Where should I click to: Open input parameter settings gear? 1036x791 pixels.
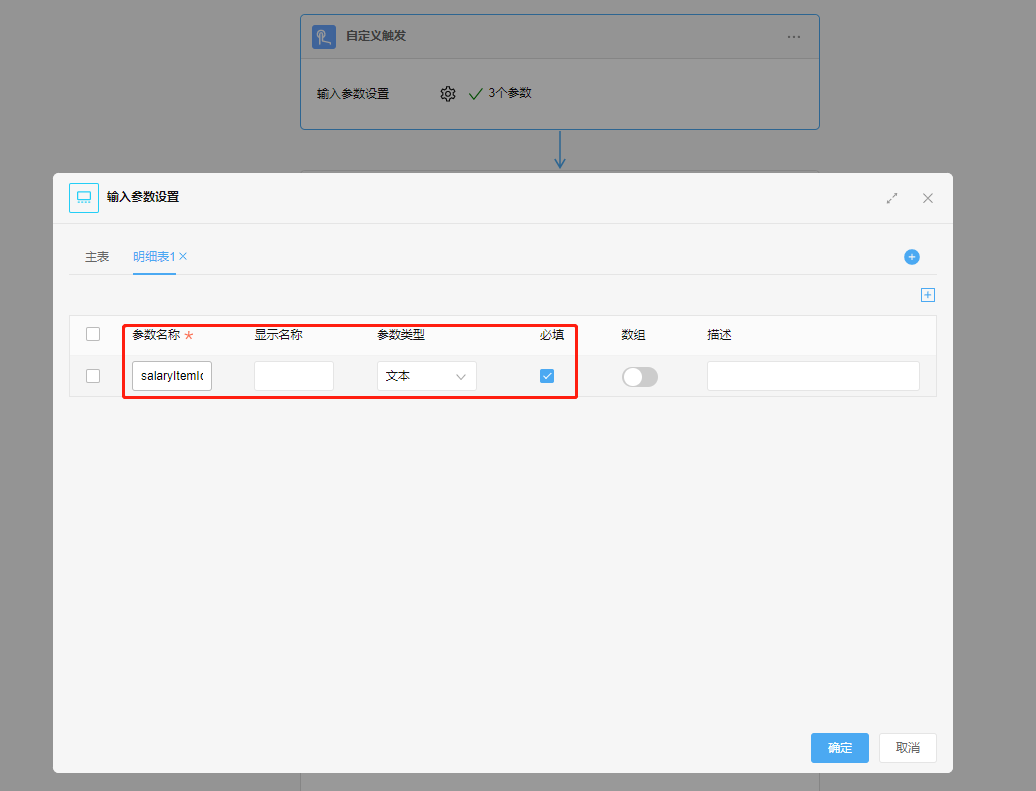(448, 94)
